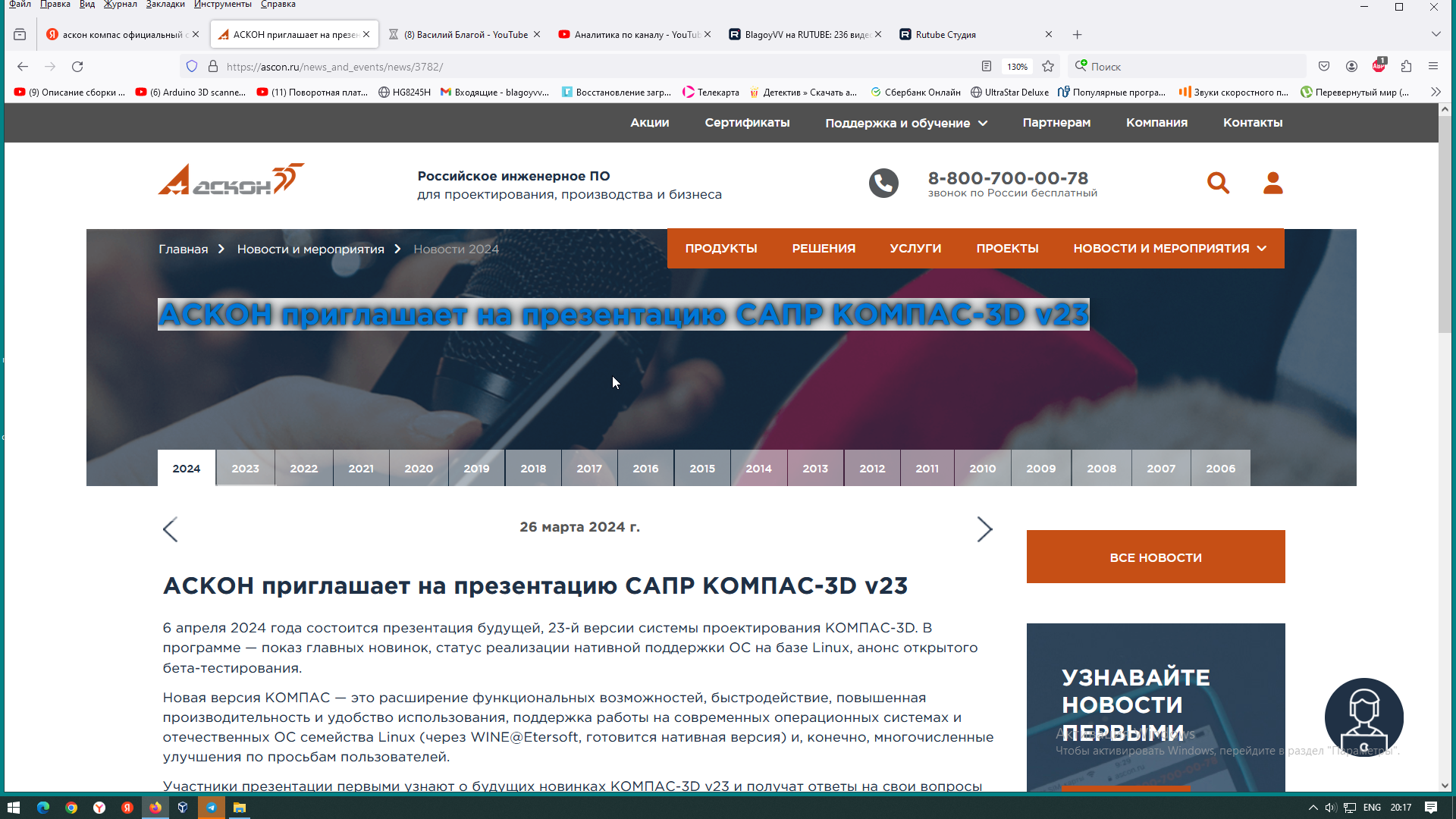Click the Pocket save icon in toolbar

[1324, 67]
